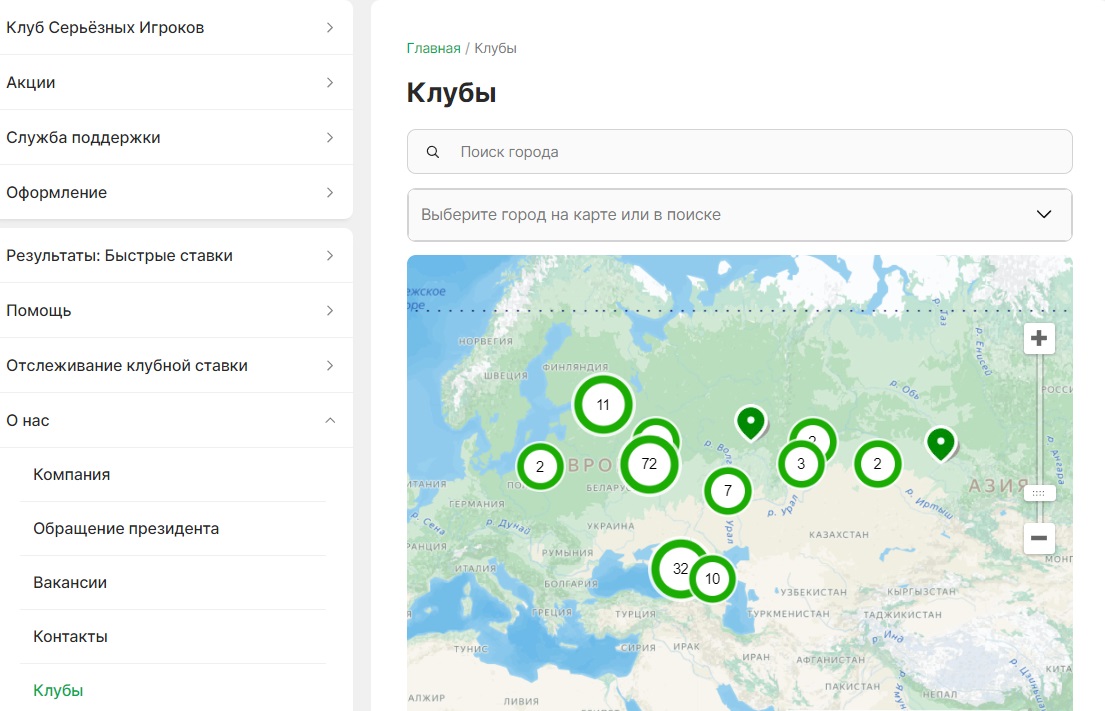The image size is (1105, 711).
Task: Collapse the О нас section chevron
Action: [330, 421]
